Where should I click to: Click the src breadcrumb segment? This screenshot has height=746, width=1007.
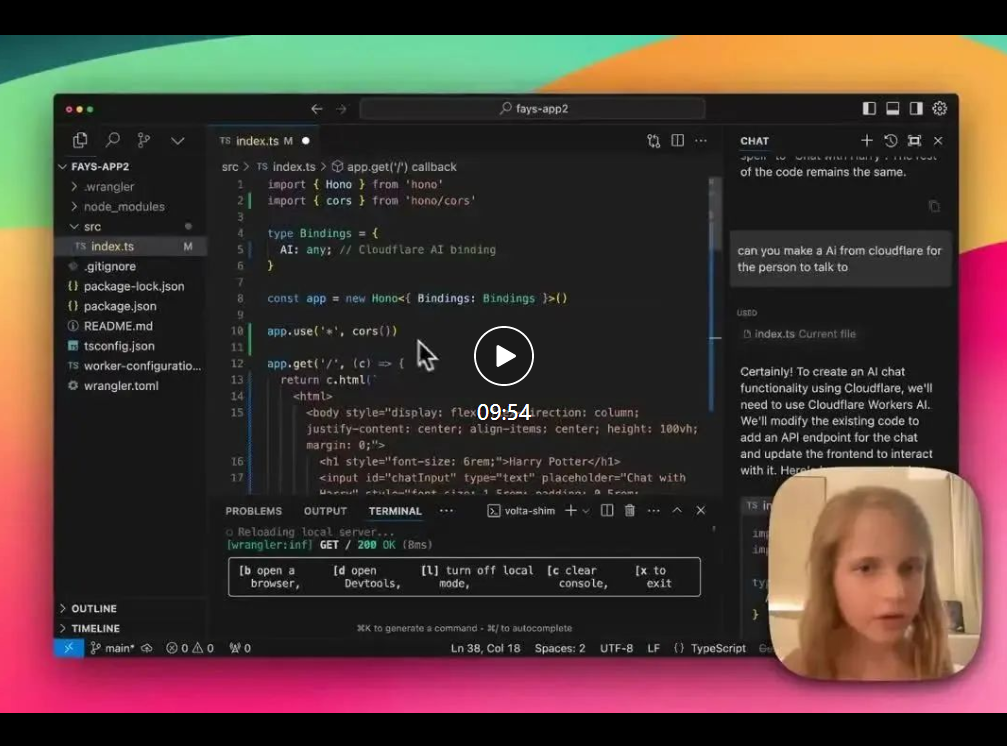(x=230, y=167)
